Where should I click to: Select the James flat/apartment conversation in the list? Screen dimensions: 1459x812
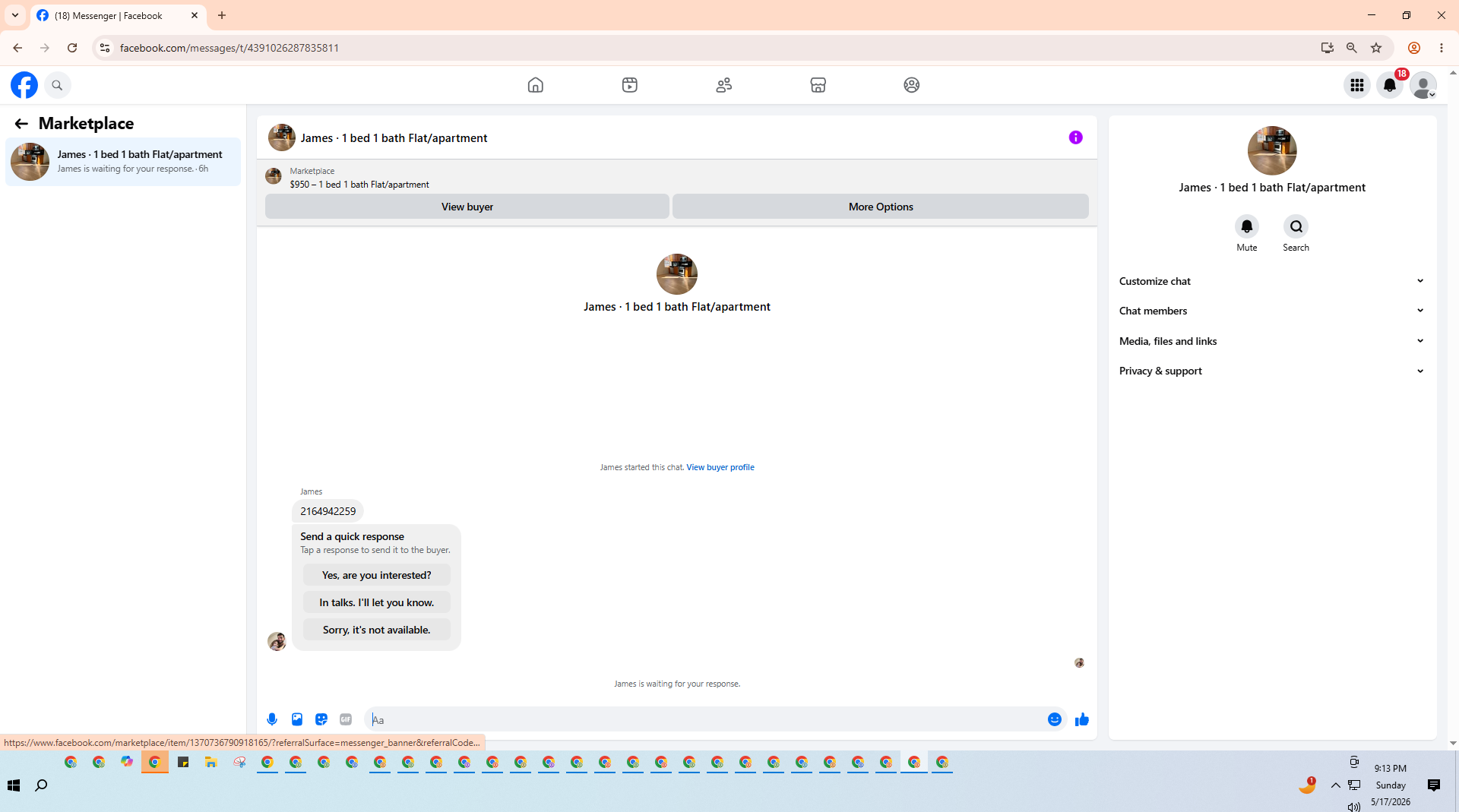123,162
